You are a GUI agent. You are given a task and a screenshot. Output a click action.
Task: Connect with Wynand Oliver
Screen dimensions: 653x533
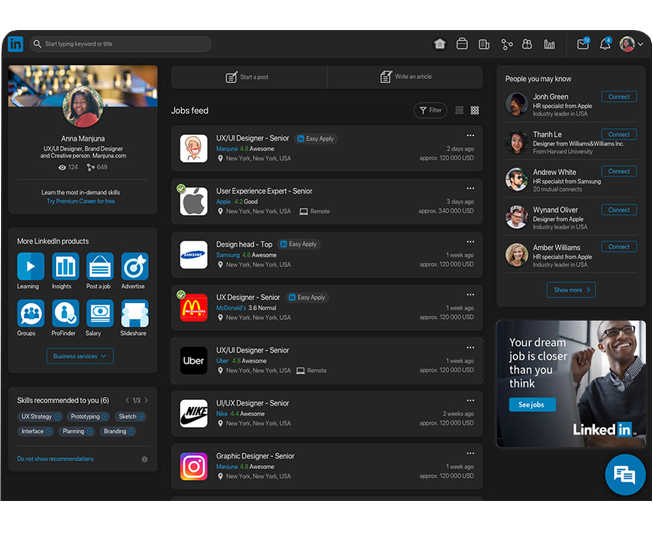coord(619,210)
